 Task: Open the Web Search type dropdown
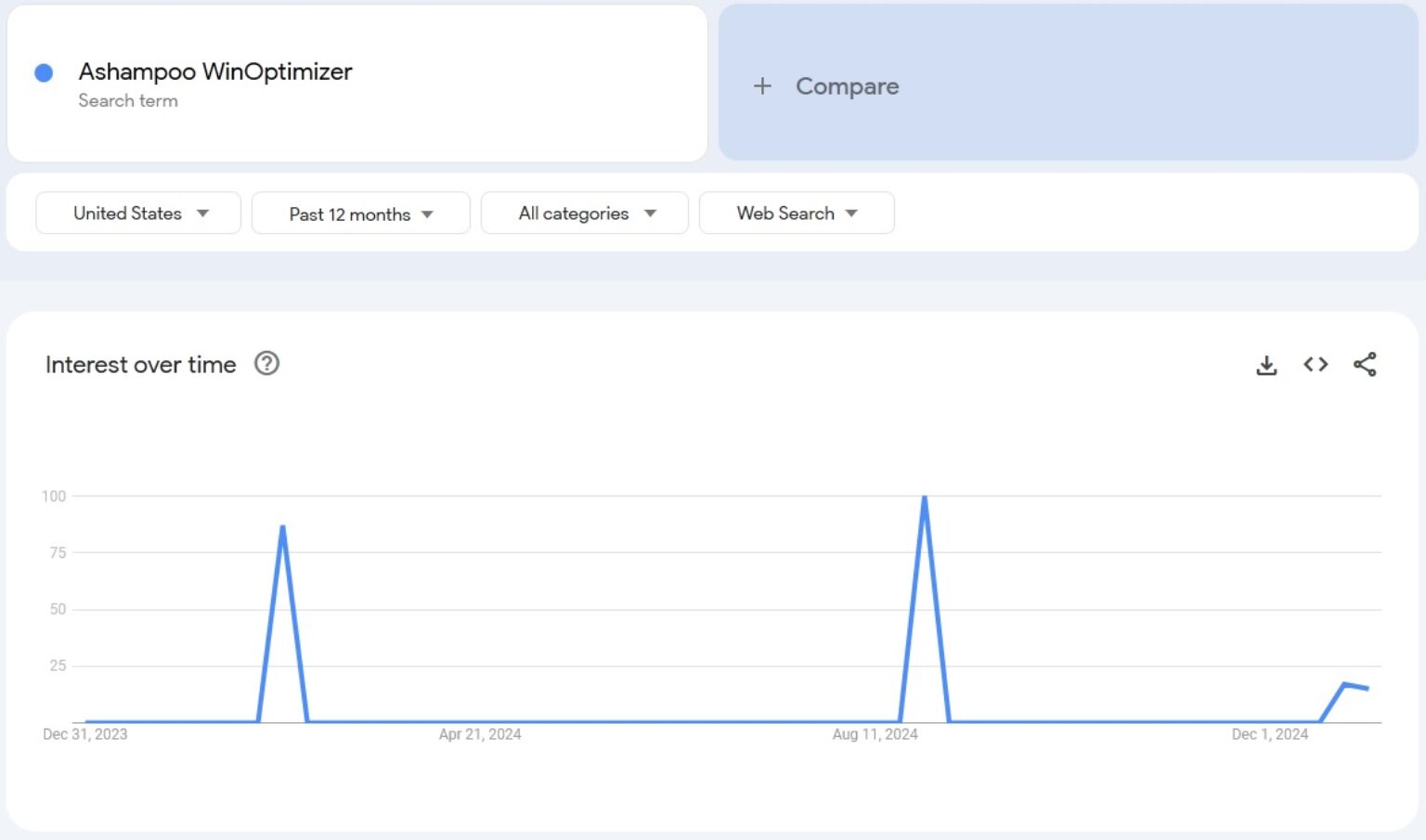796,213
